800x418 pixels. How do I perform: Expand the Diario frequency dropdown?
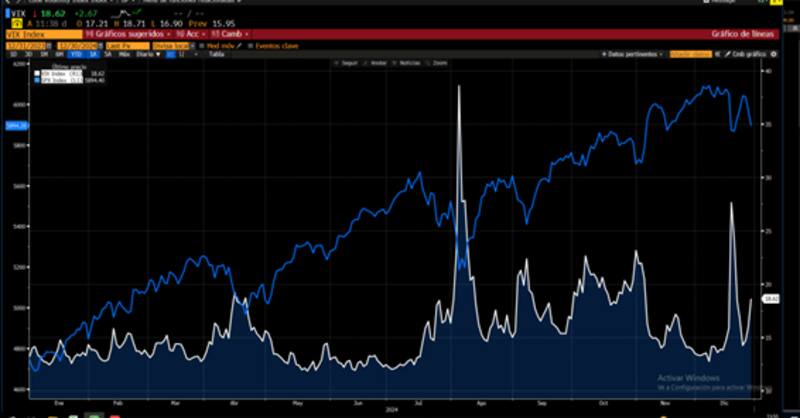point(146,54)
